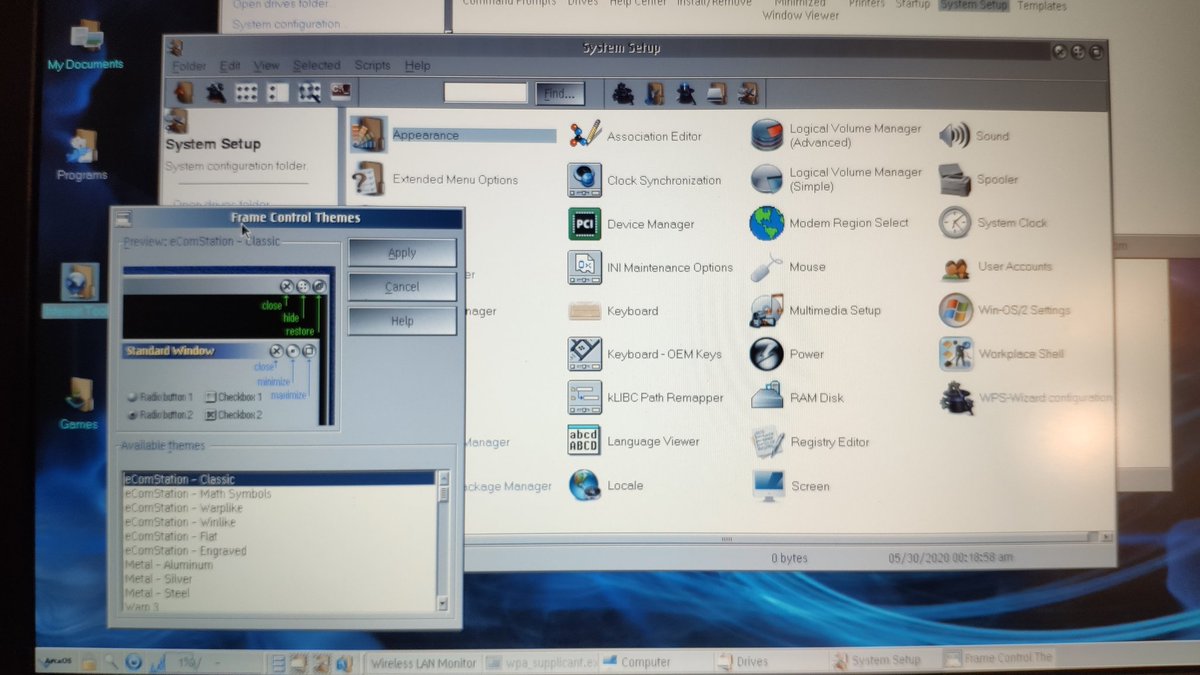Open the Spooler object
Viewport: 1200px width, 675px height.
point(955,179)
